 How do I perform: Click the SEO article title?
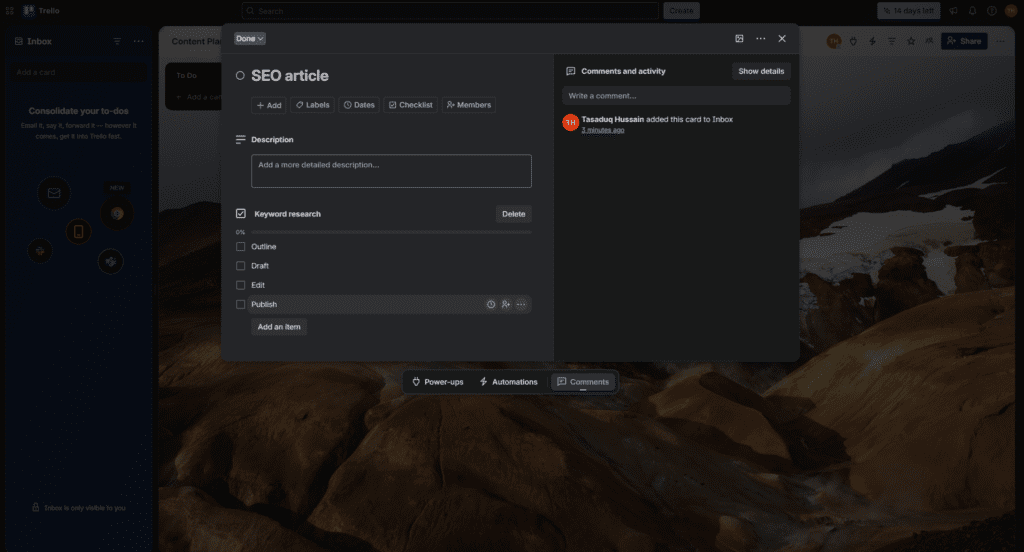click(x=290, y=76)
